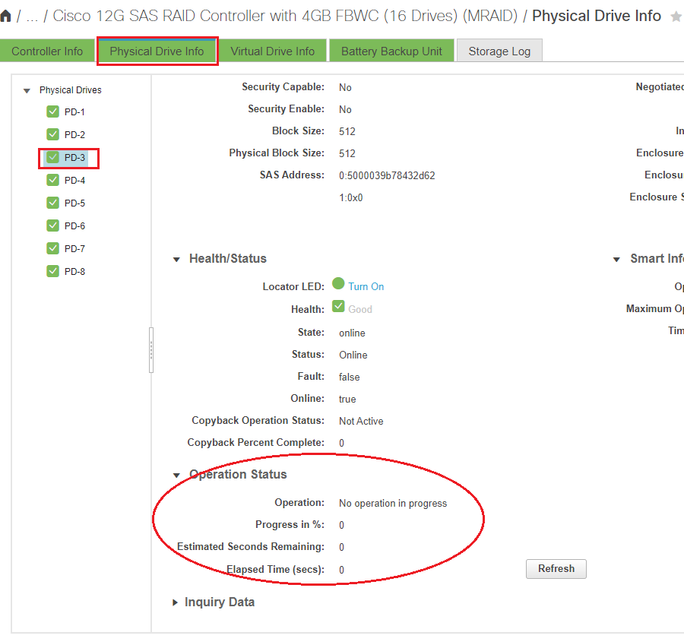Image resolution: width=684 pixels, height=641 pixels.
Task: Collapse the Physical Drives tree
Action: 27,91
